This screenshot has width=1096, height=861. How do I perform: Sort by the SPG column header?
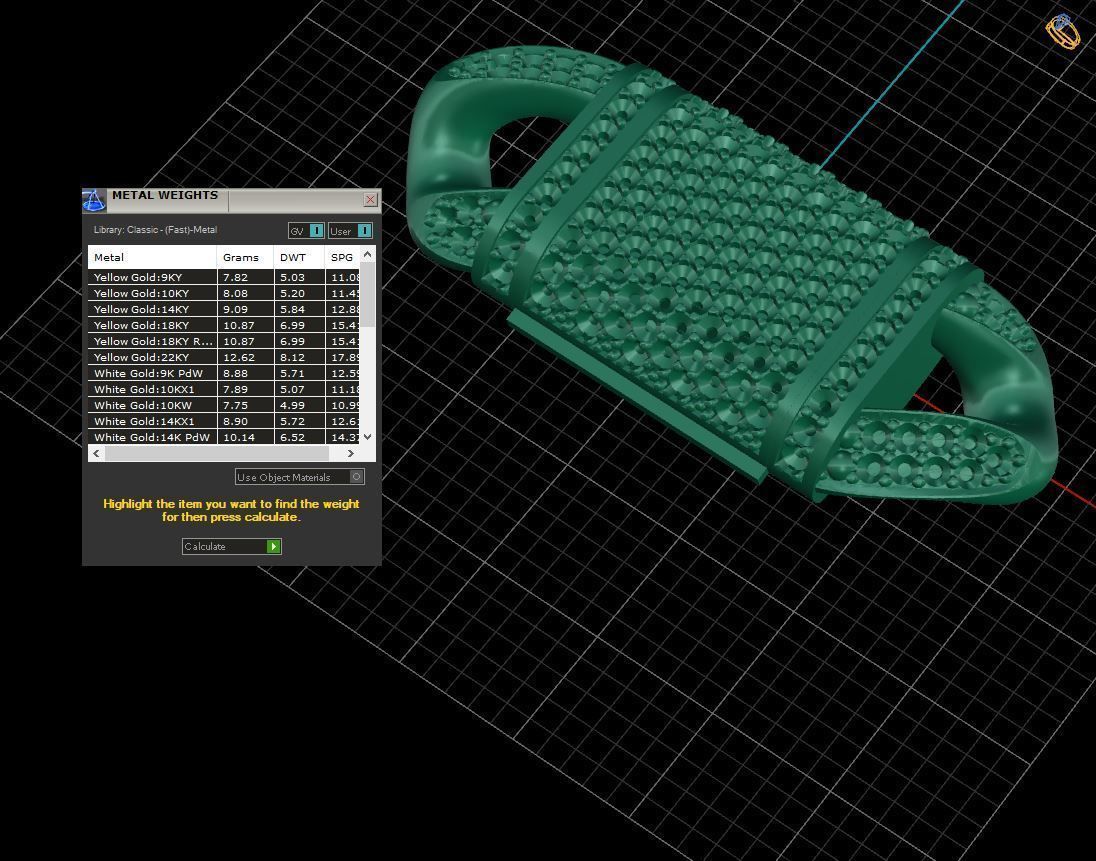(342, 257)
